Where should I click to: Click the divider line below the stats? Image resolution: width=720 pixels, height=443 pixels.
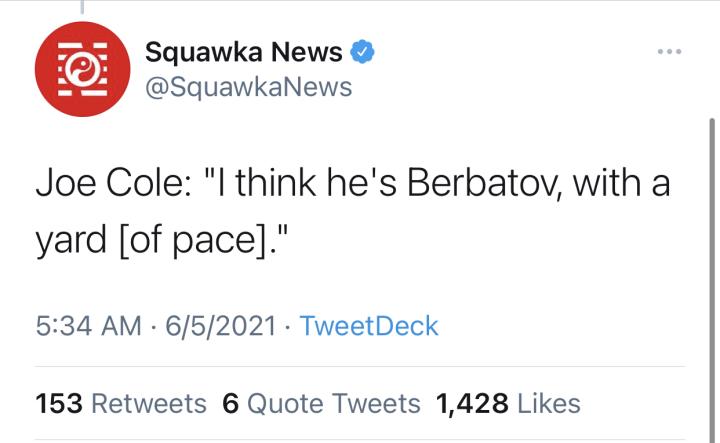point(360,438)
